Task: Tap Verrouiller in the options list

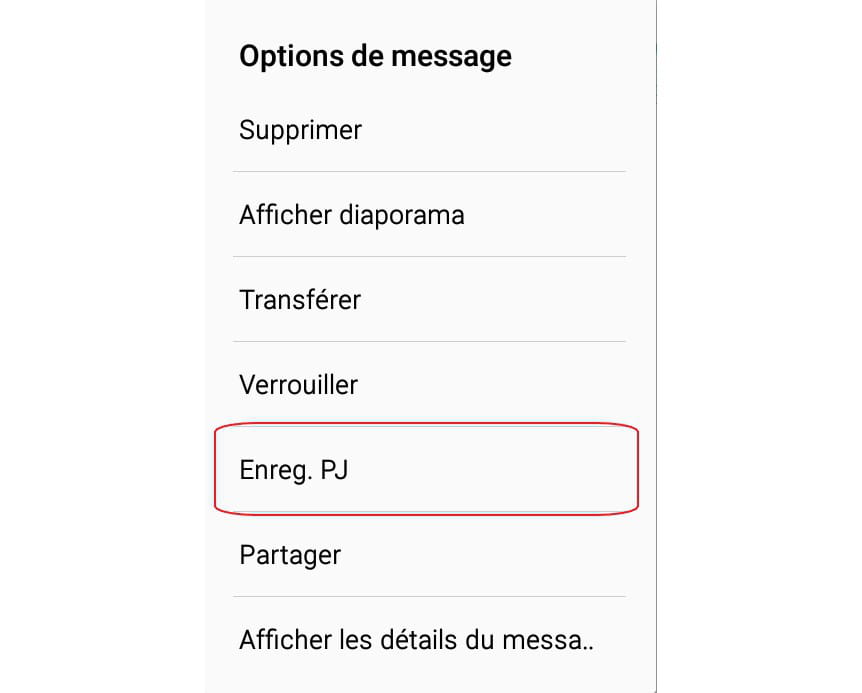Action: click(x=299, y=385)
